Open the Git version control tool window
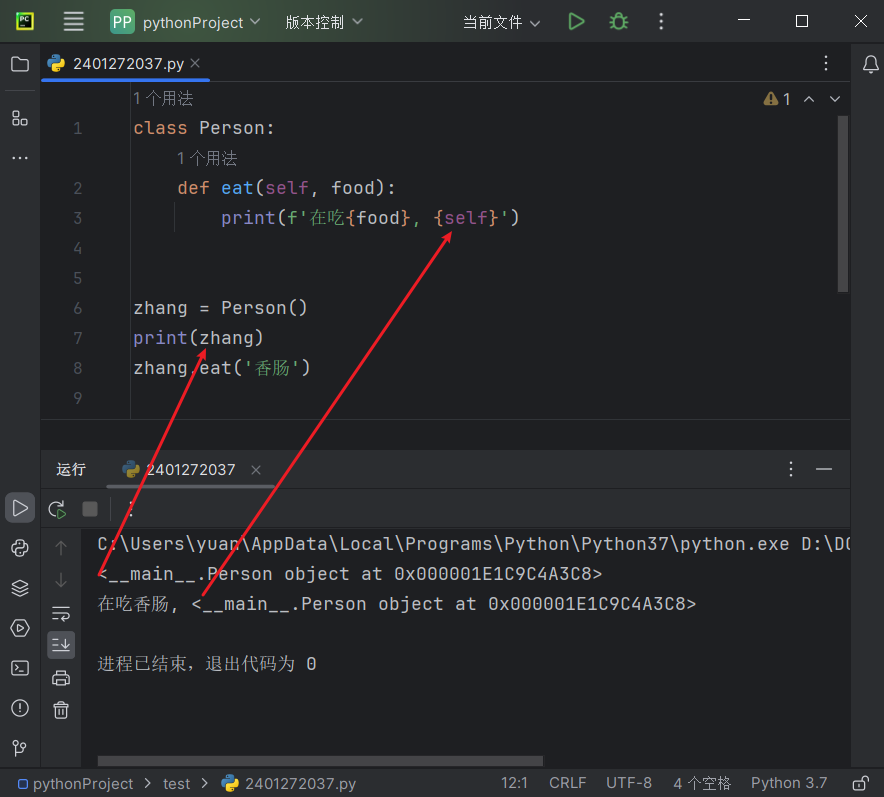This screenshot has height=797, width=884. pyautogui.click(x=20, y=748)
